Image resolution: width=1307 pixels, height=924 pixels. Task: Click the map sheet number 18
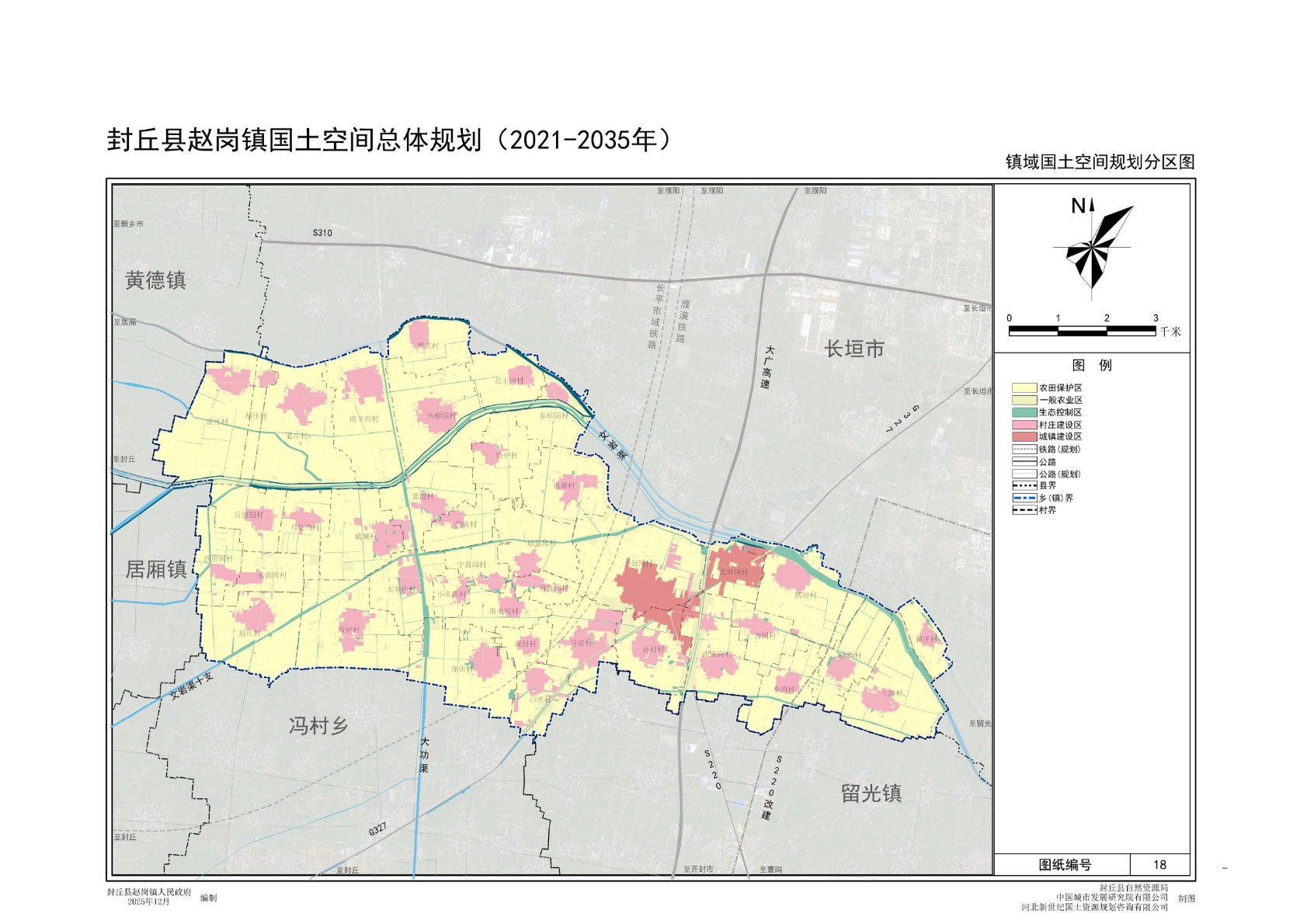click(x=1159, y=865)
